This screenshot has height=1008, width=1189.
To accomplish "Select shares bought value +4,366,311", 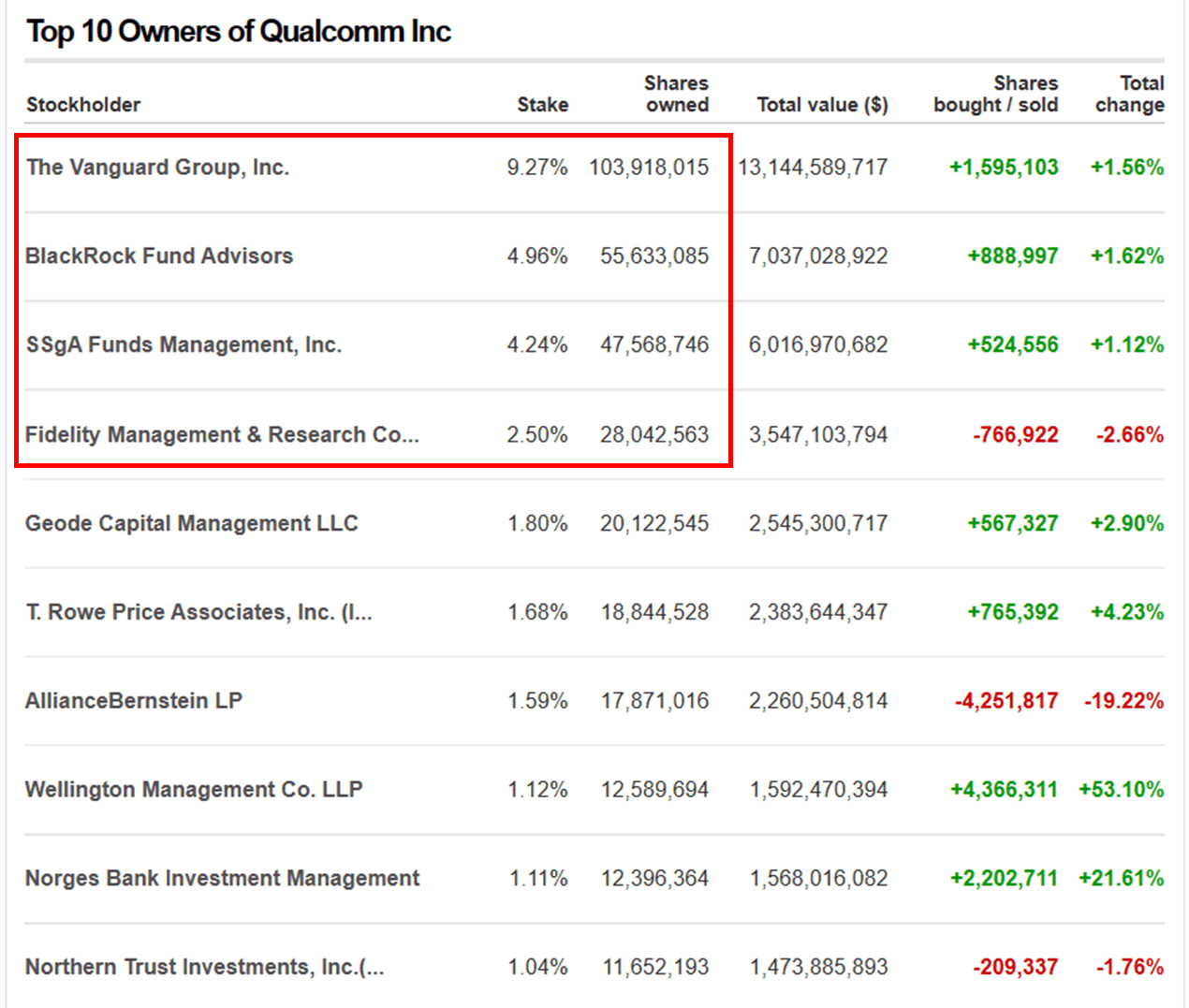I will [x=1004, y=790].
